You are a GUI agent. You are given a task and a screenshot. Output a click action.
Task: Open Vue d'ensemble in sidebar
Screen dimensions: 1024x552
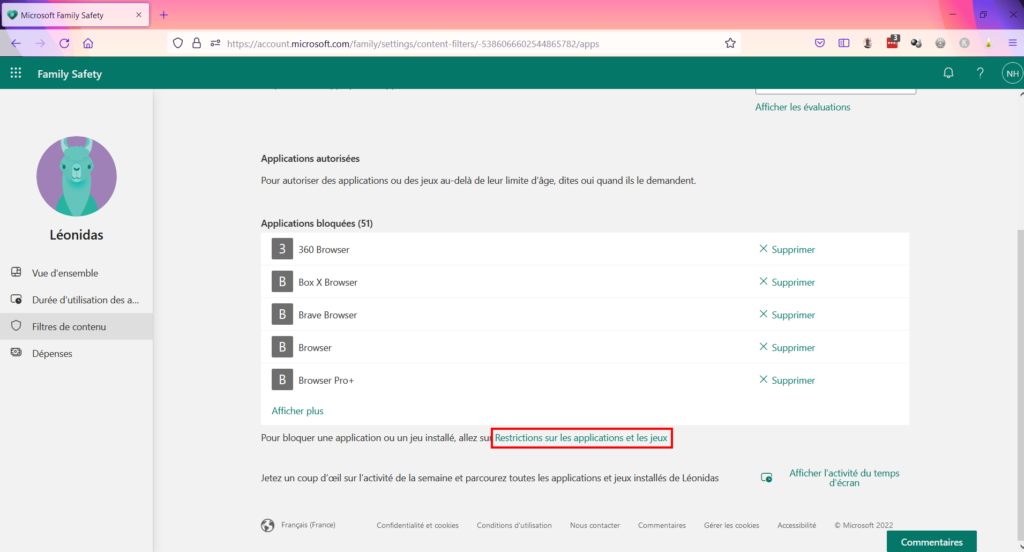point(76,273)
